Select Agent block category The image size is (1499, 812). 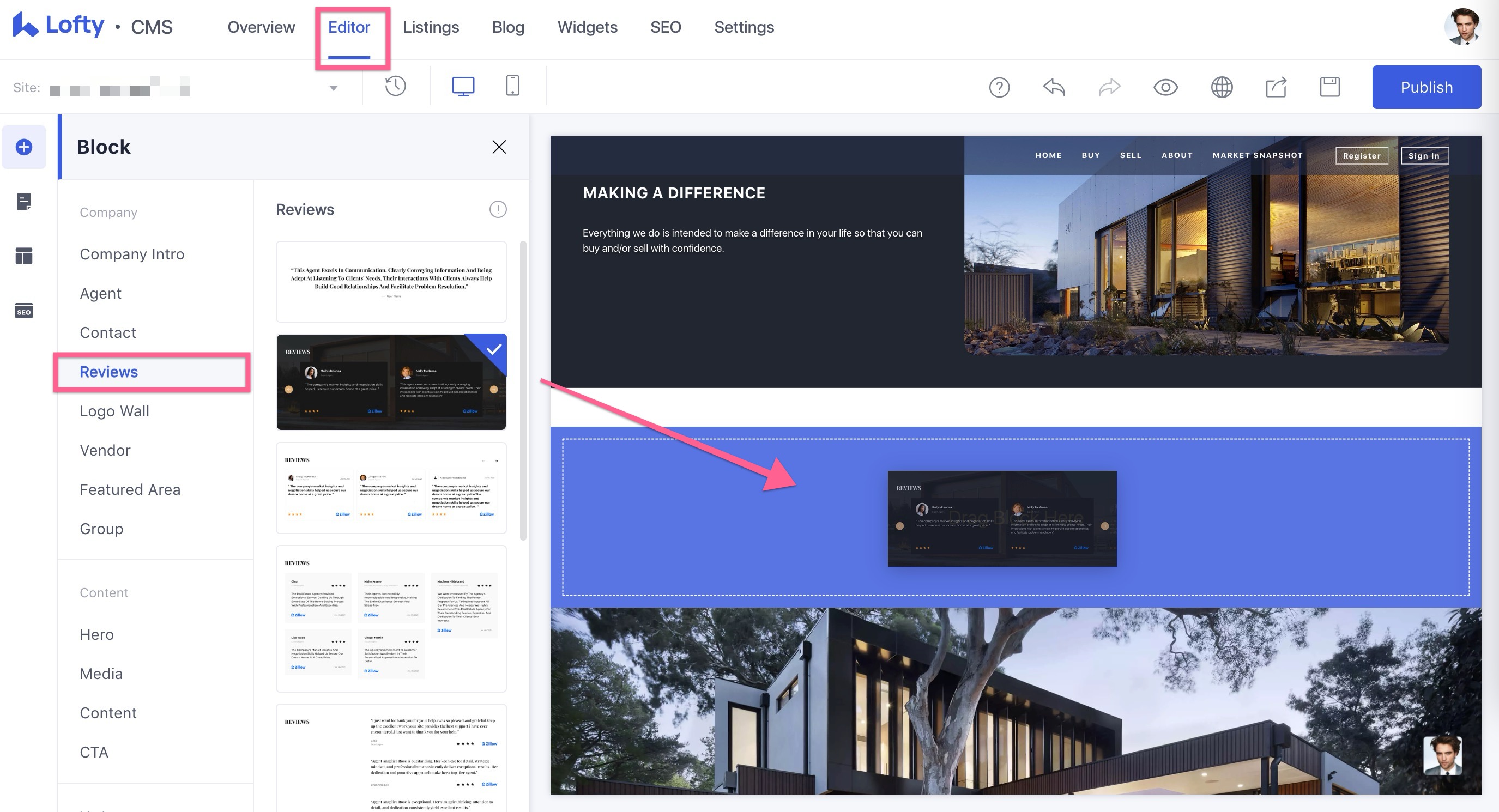(x=101, y=293)
